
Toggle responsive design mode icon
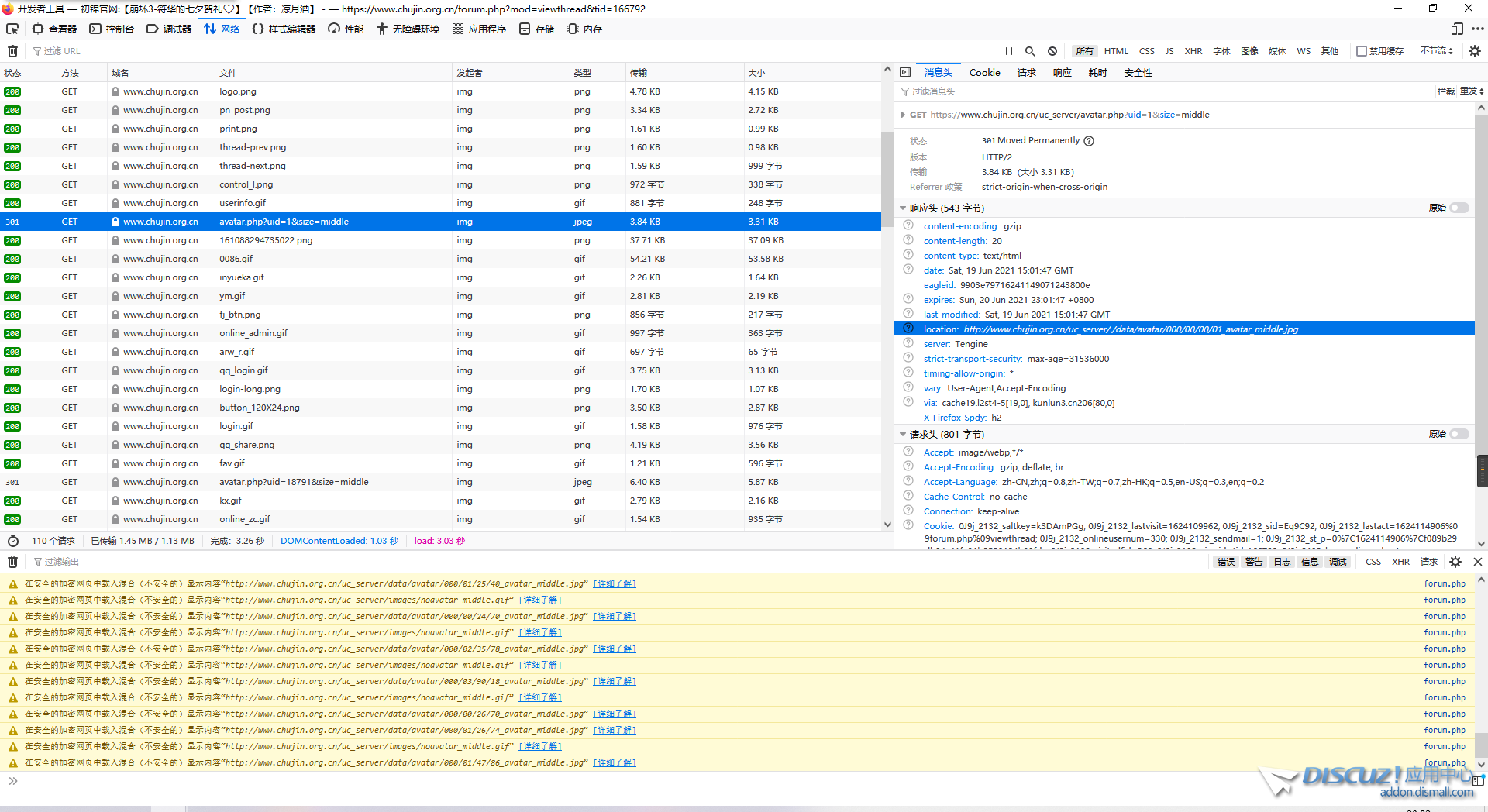(x=1457, y=29)
